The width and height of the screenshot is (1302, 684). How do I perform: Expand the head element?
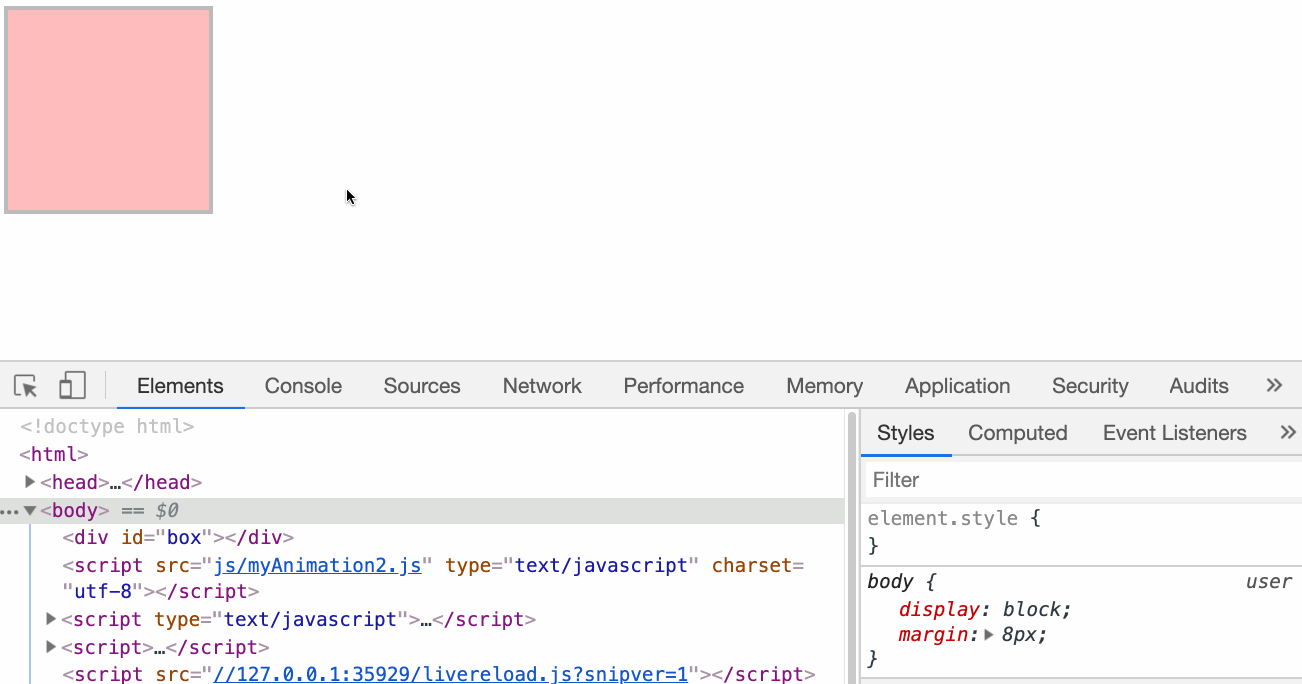point(30,482)
